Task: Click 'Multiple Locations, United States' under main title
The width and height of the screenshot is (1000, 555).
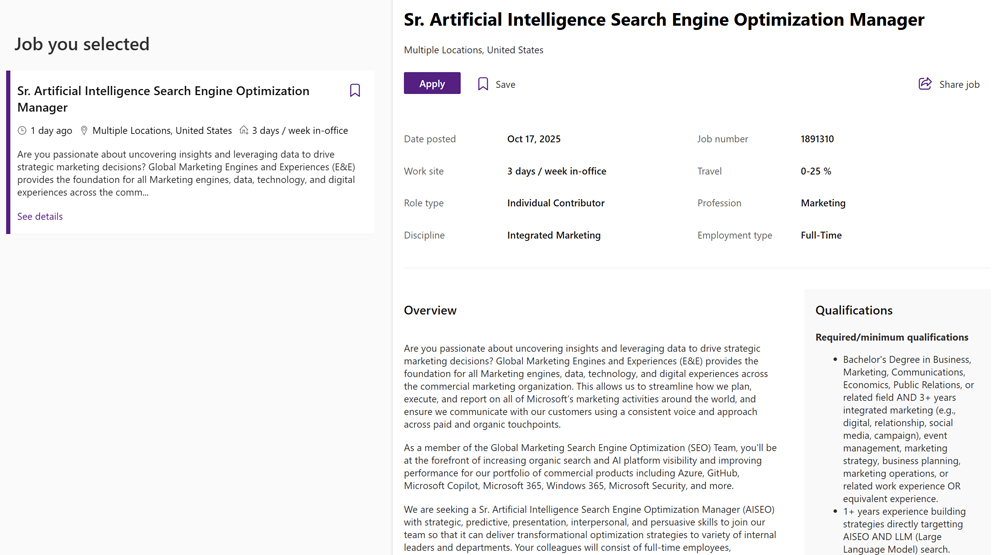Action: pos(474,50)
